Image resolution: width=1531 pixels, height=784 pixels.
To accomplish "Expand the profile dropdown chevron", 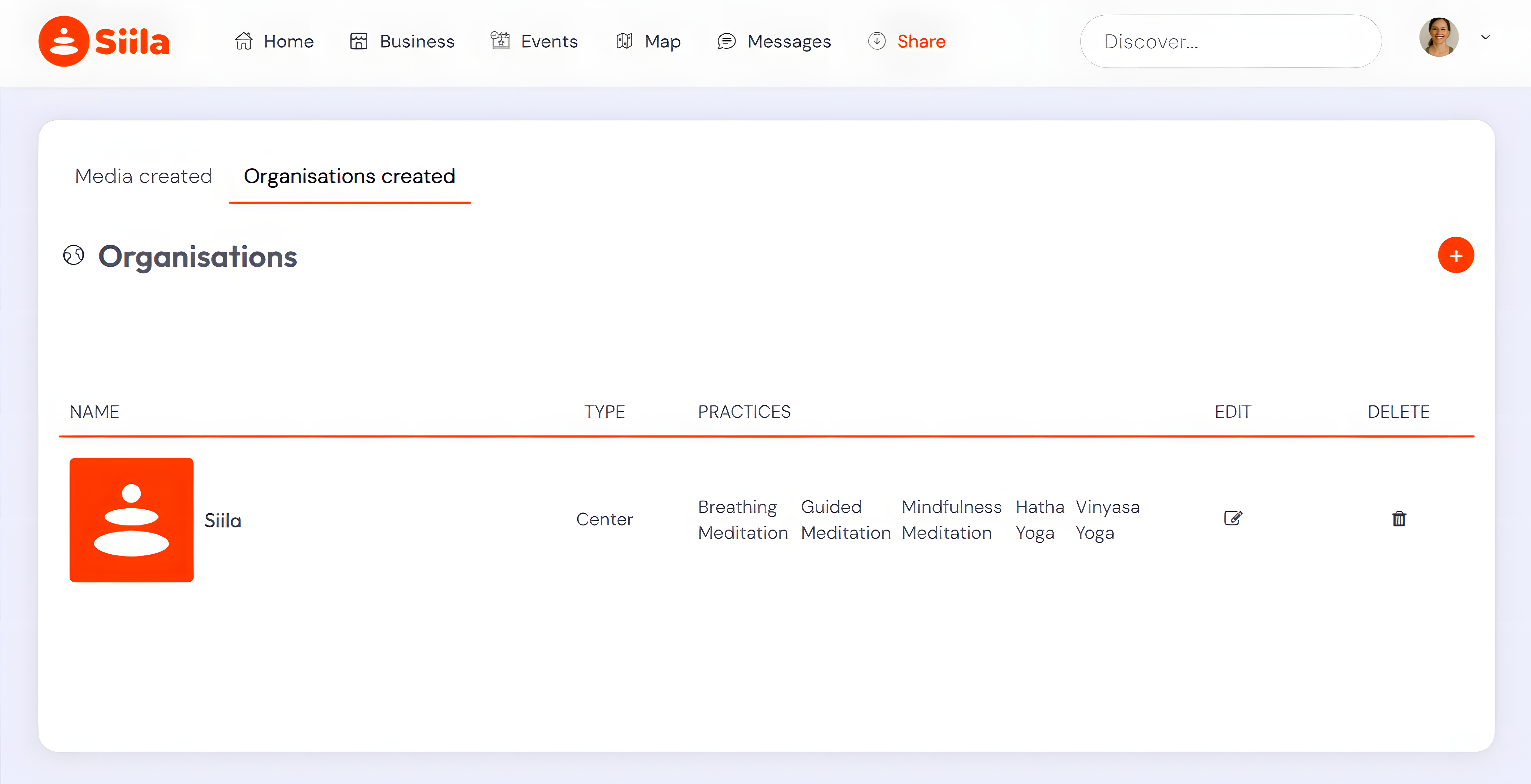I will coord(1485,37).
